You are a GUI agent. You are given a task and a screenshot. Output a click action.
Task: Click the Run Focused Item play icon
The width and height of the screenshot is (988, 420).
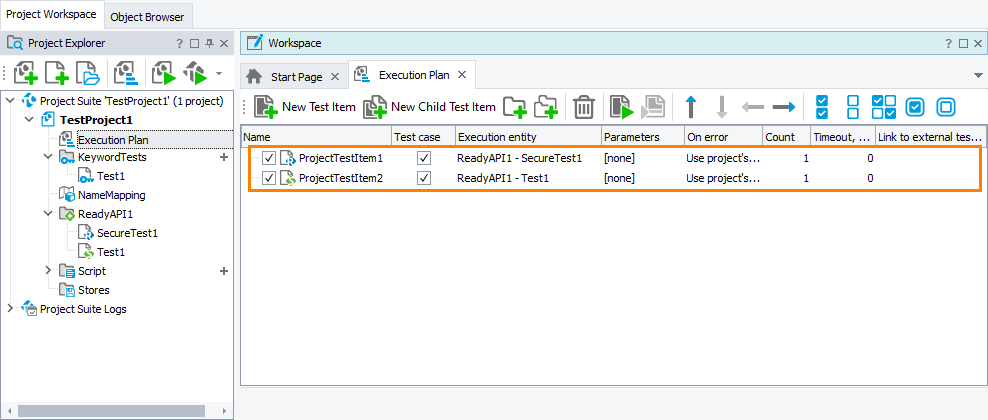point(622,107)
